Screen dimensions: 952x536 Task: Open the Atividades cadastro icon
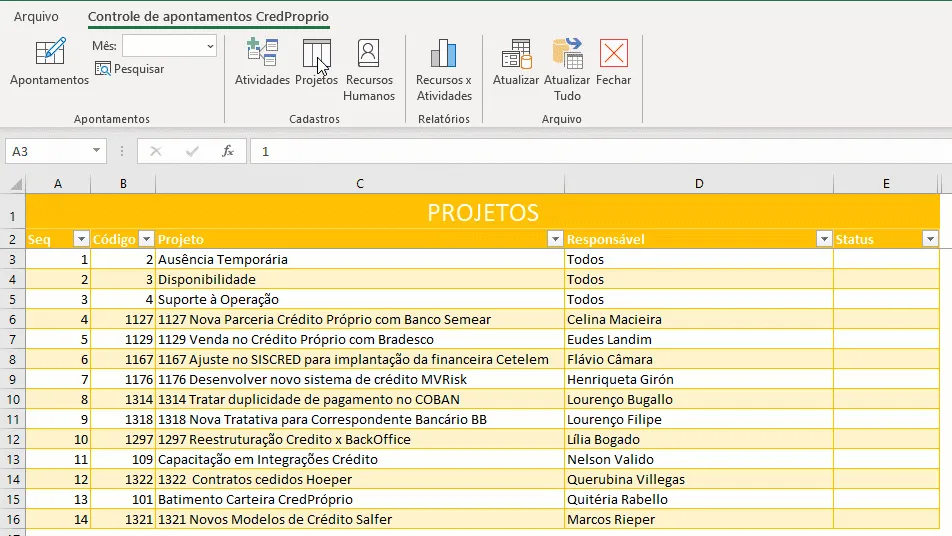262,52
